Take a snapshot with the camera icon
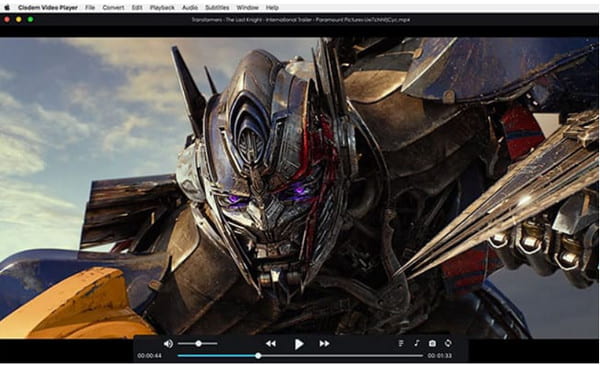Viewport: 600px width, 365px height. pos(432,343)
